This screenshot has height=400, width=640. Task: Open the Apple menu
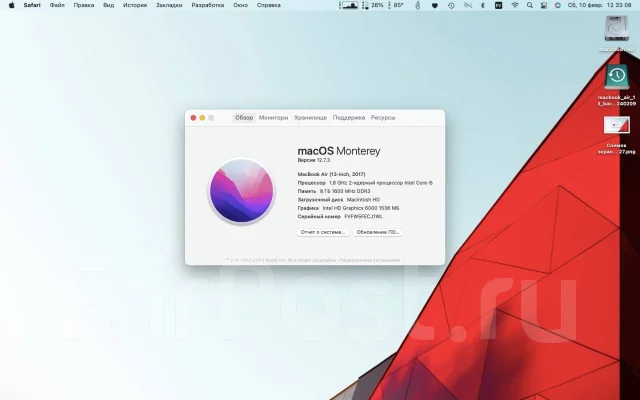coord(11,5)
